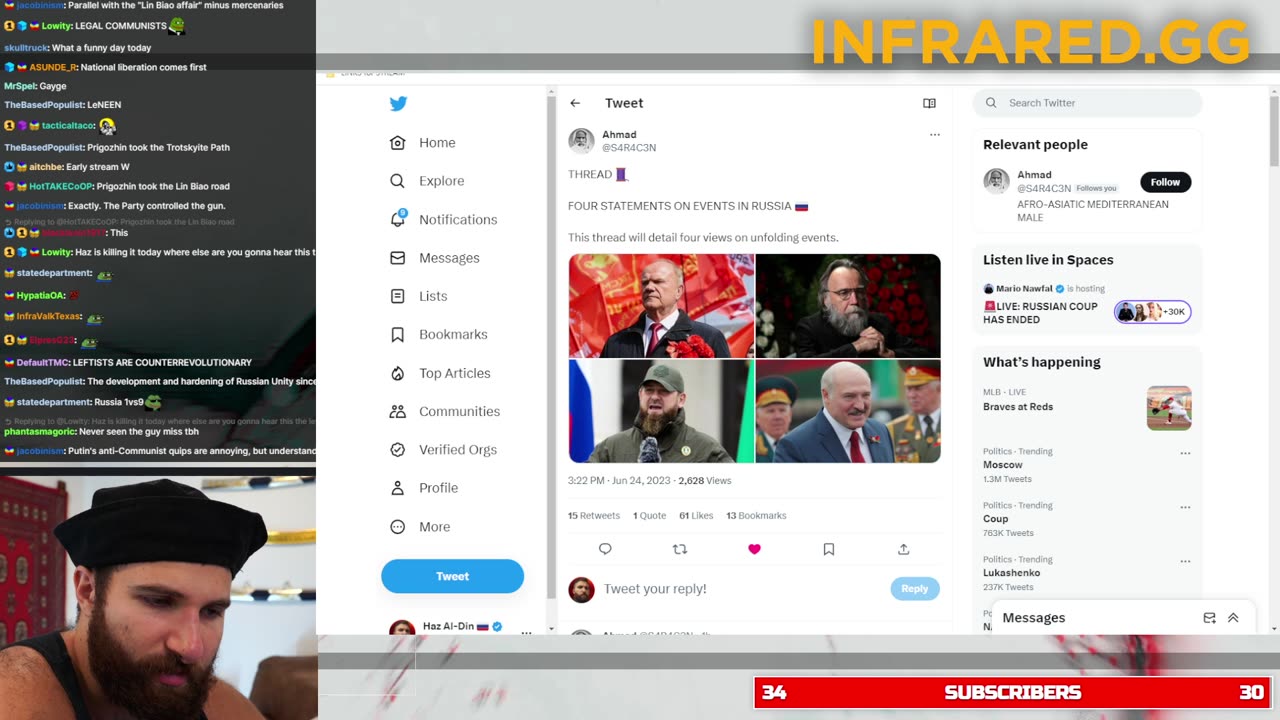Click the search magnifier icon
The image size is (1280, 720).
(x=991, y=103)
